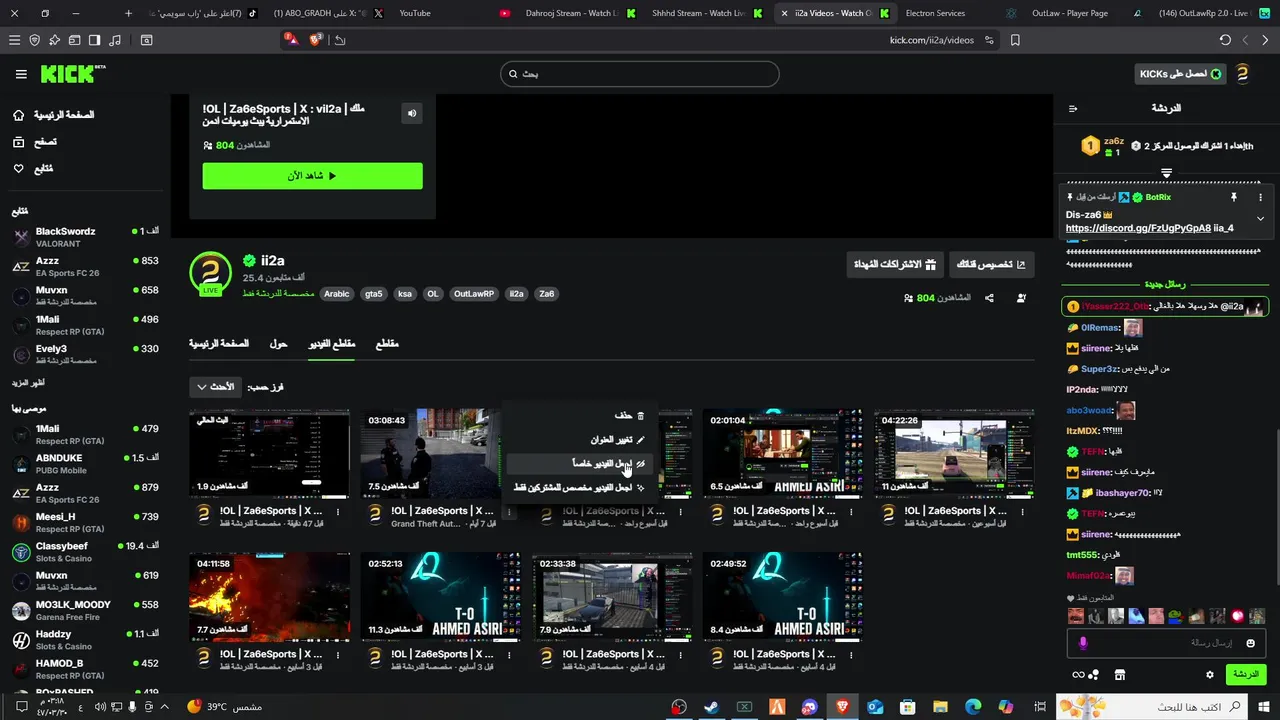Open the 03:08:43 video thumbnail
1280x720 pixels.
[x=430, y=453]
